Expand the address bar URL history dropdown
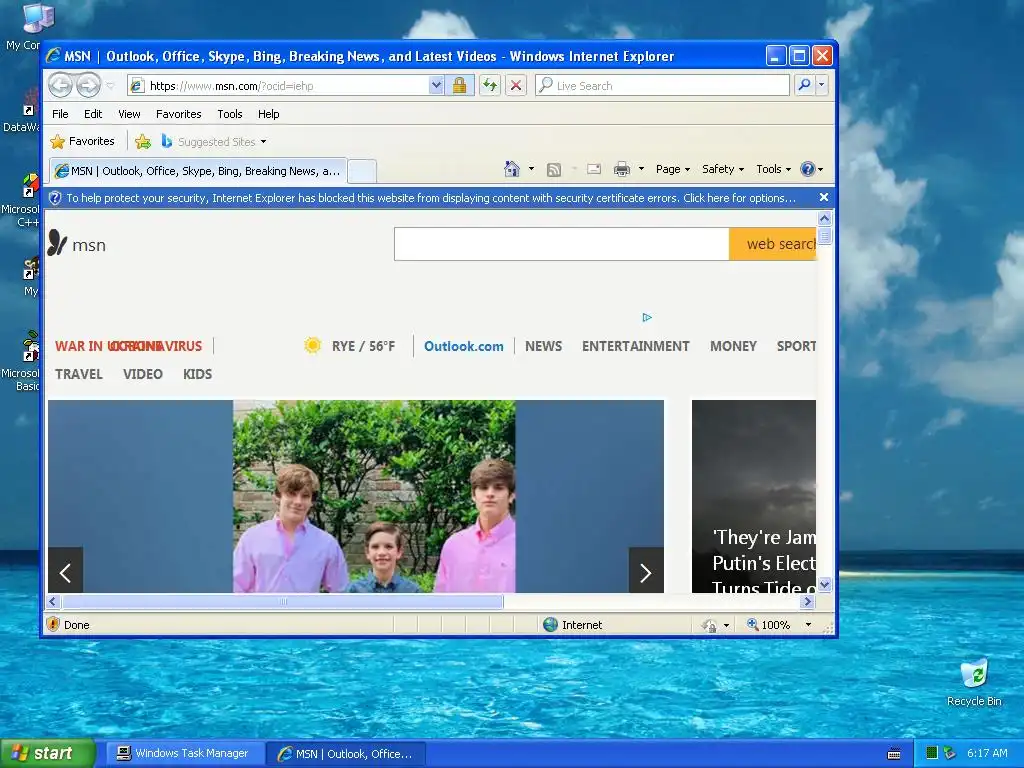Screen dimensions: 1024x768 click(436, 86)
